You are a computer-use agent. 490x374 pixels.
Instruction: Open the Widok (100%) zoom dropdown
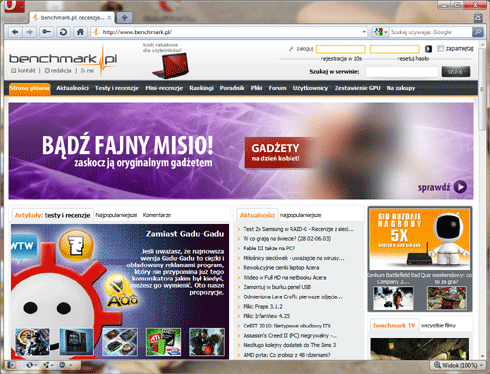(x=459, y=365)
